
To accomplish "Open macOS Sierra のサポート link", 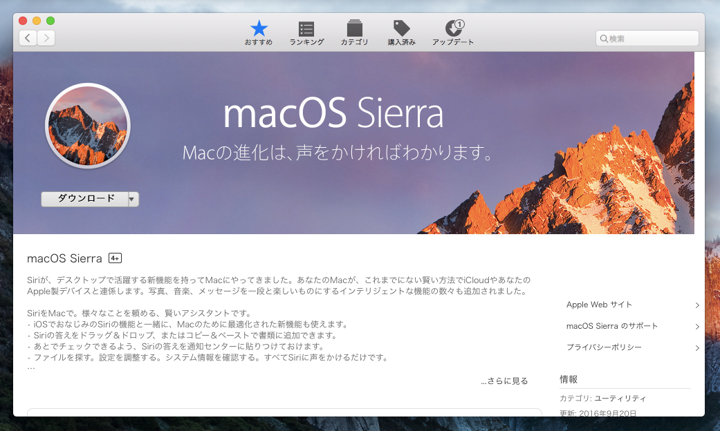I will pos(612,326).
